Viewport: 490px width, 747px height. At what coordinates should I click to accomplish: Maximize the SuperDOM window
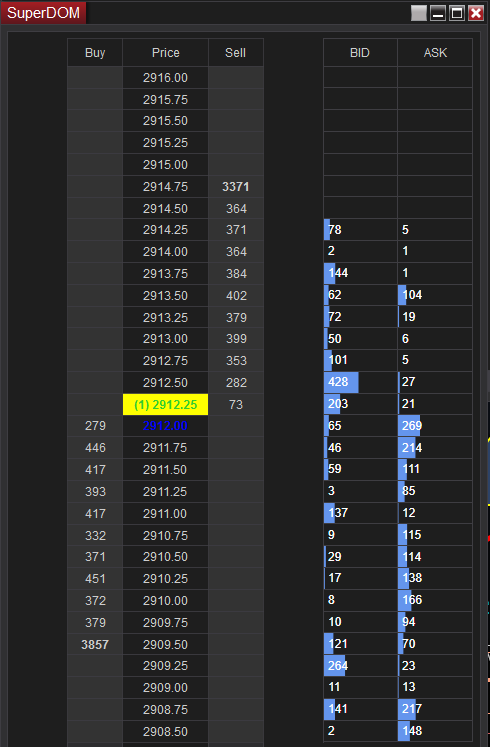tap(457, 13)
